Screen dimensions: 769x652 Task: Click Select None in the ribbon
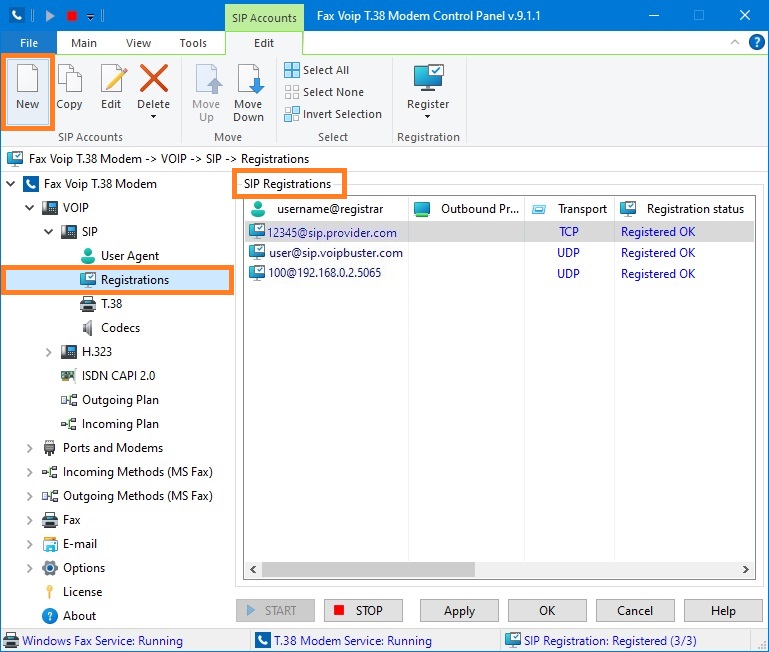[324, 92]
